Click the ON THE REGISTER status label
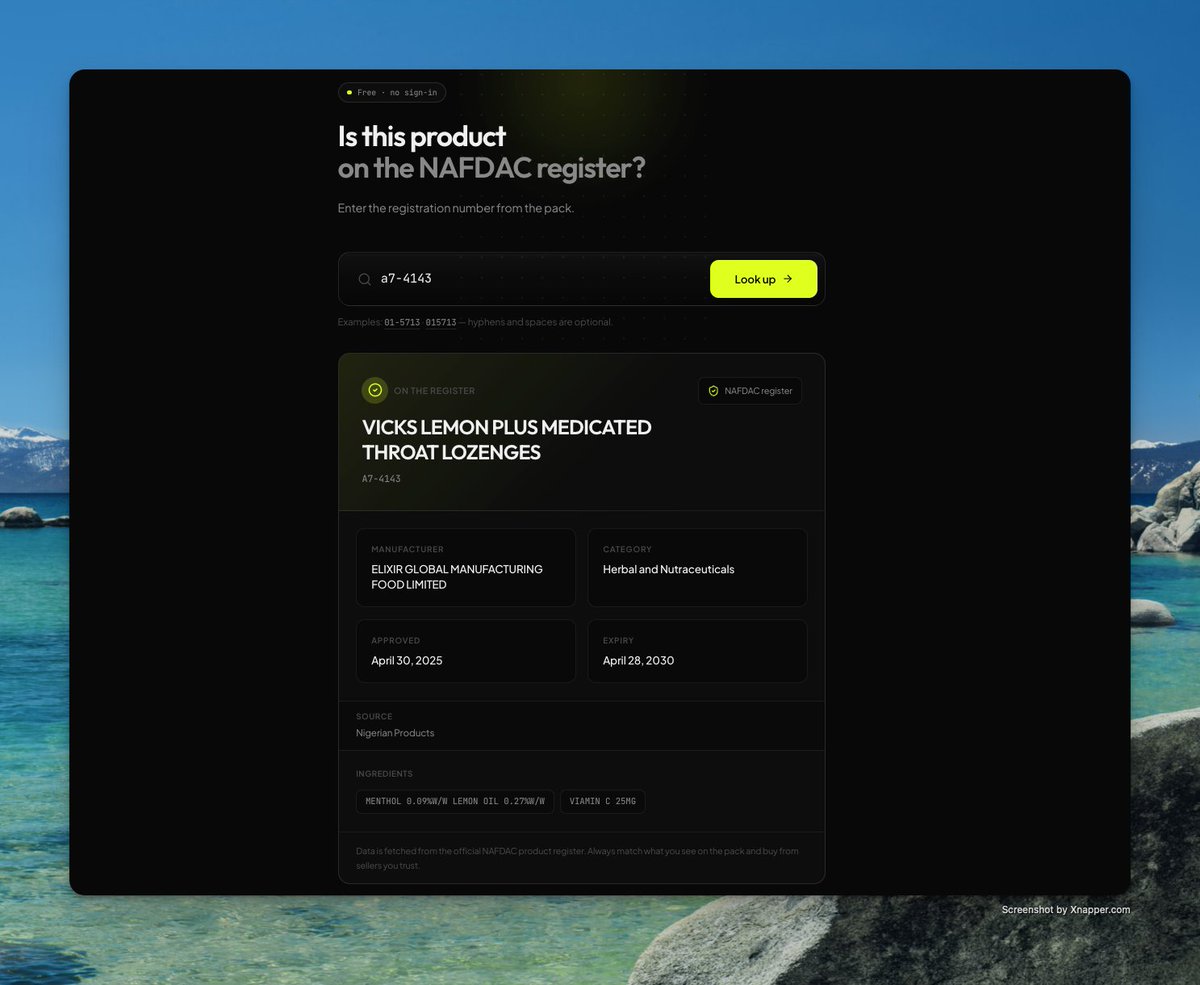Image resolution: width=1200 pixels, height=985 pixels. click(x=434, y=391)
